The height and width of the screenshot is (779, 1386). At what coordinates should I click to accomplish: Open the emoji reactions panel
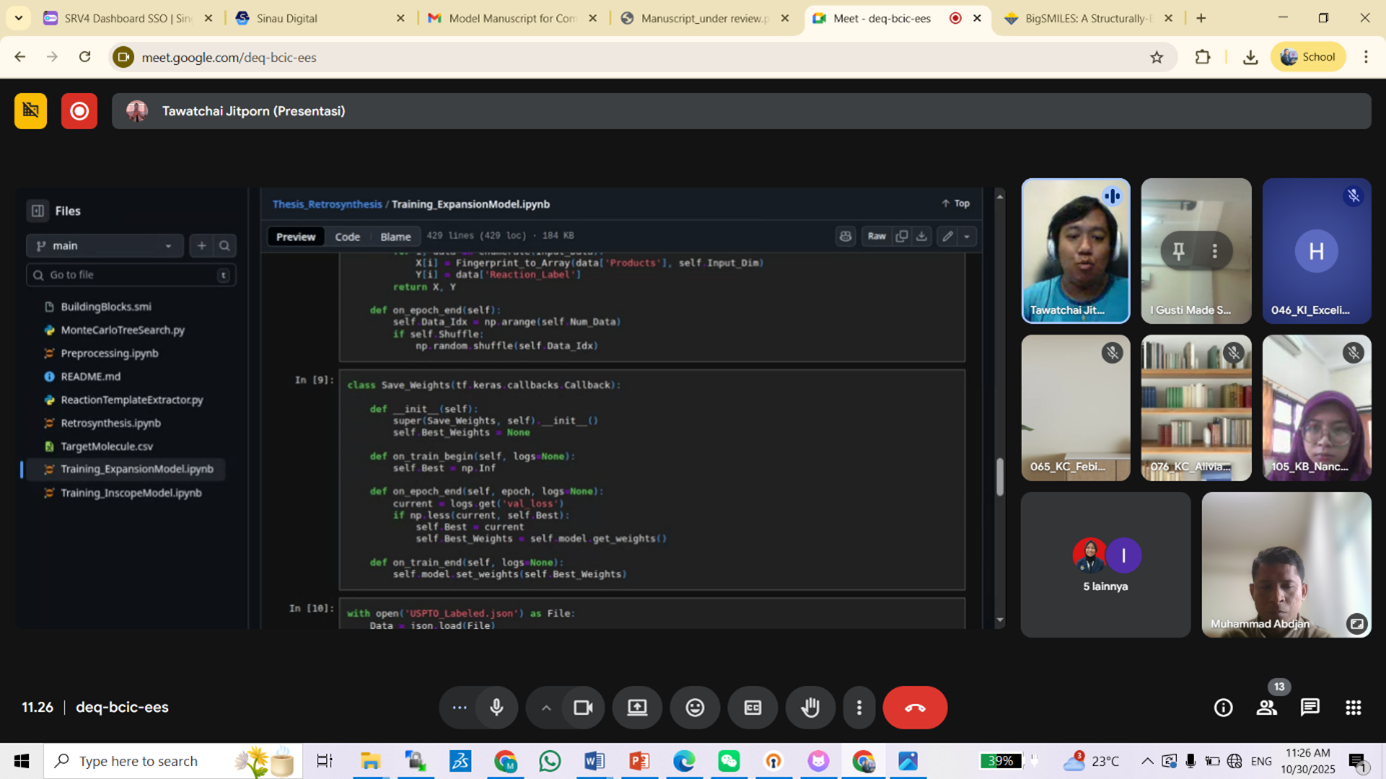[695, 708]
